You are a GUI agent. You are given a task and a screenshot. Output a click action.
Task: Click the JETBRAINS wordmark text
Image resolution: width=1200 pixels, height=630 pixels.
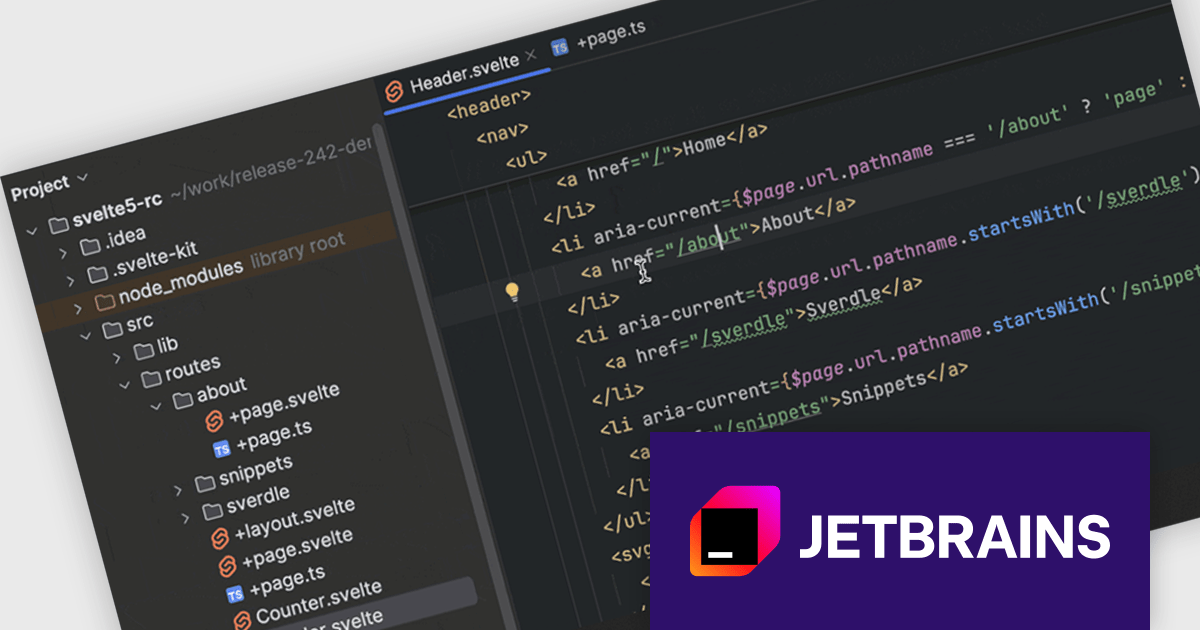[954, 537]
